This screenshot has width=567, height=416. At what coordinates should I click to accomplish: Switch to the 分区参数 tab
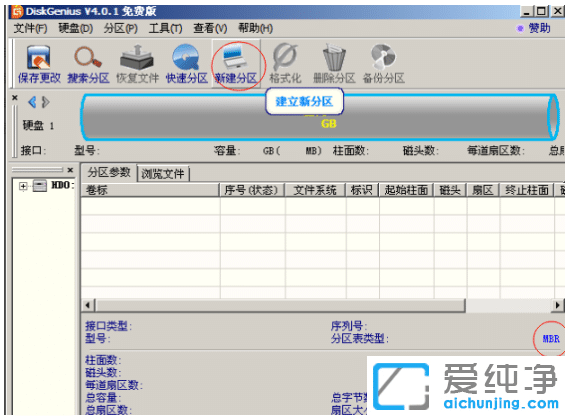point(109,172)
